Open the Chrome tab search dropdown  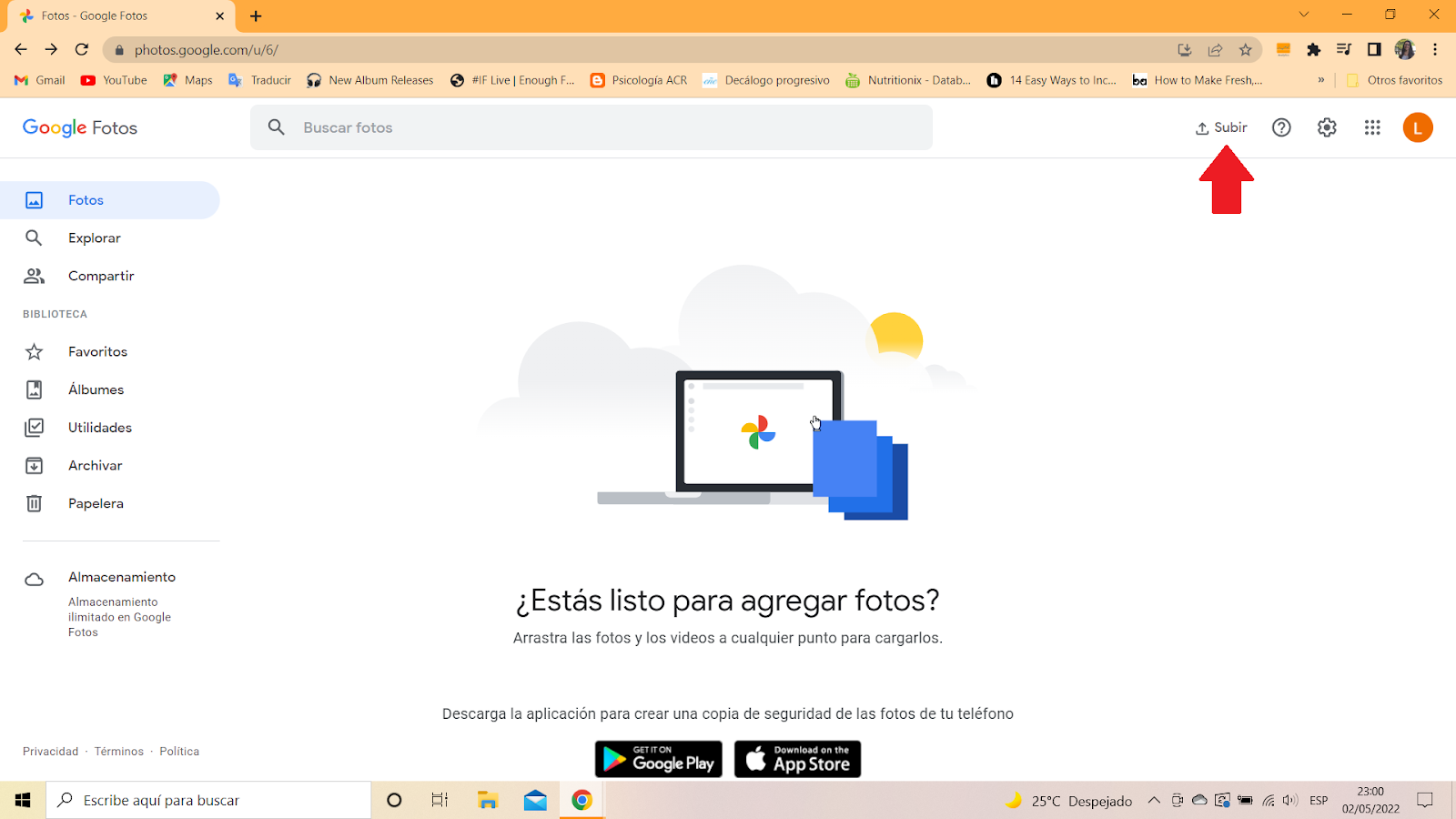tap(1303, 14)
